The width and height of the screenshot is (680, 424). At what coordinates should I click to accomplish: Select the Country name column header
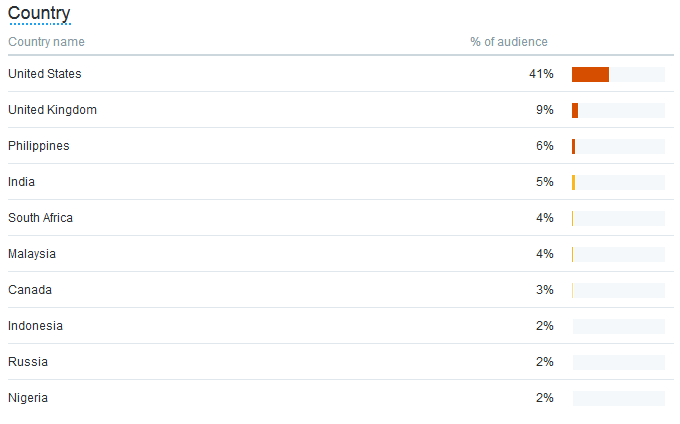[46, 42]
